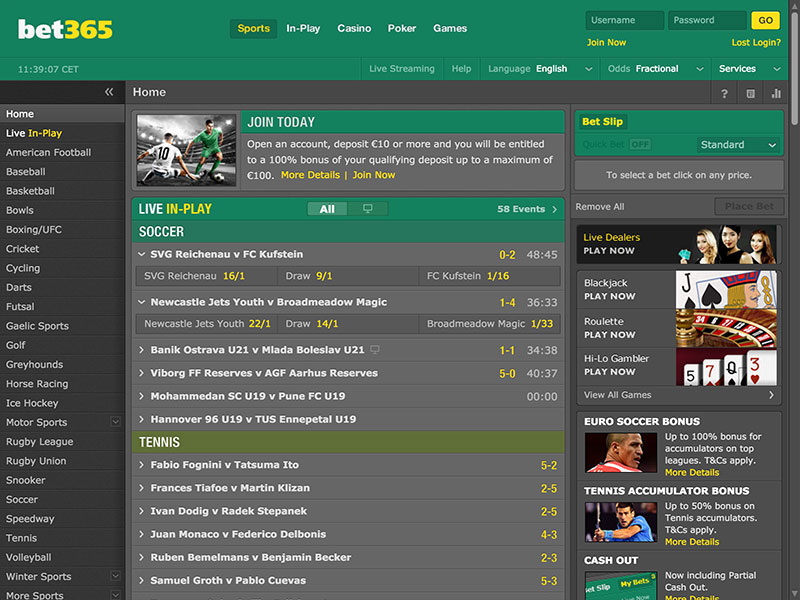Image resolution: width=800 pixels, height=600 pixels.
Task: Bet on SVG Reichenau at 16/1
Action: pos(206,276)
